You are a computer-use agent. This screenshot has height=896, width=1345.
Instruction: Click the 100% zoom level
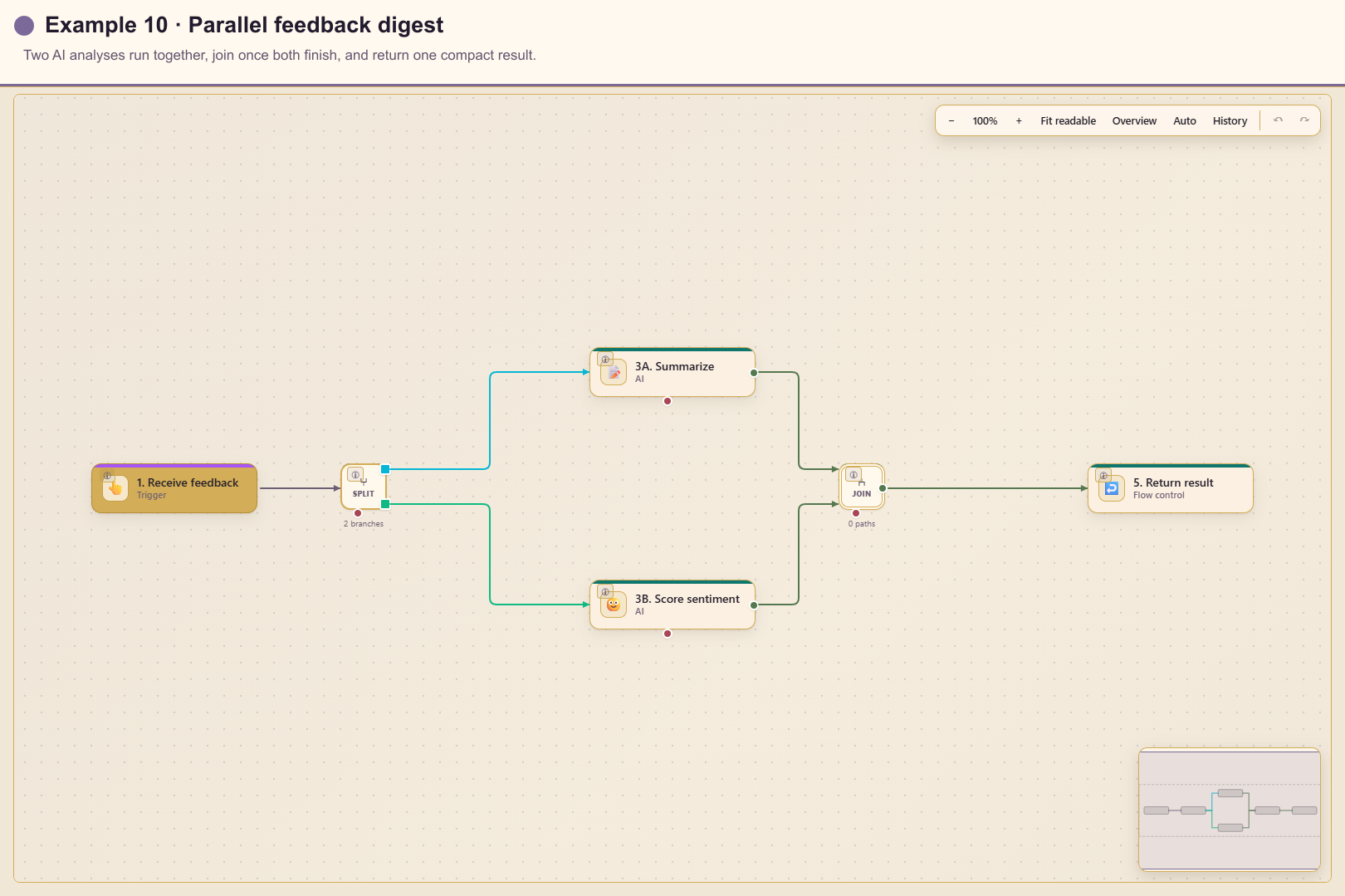click(x=985, y=121)
